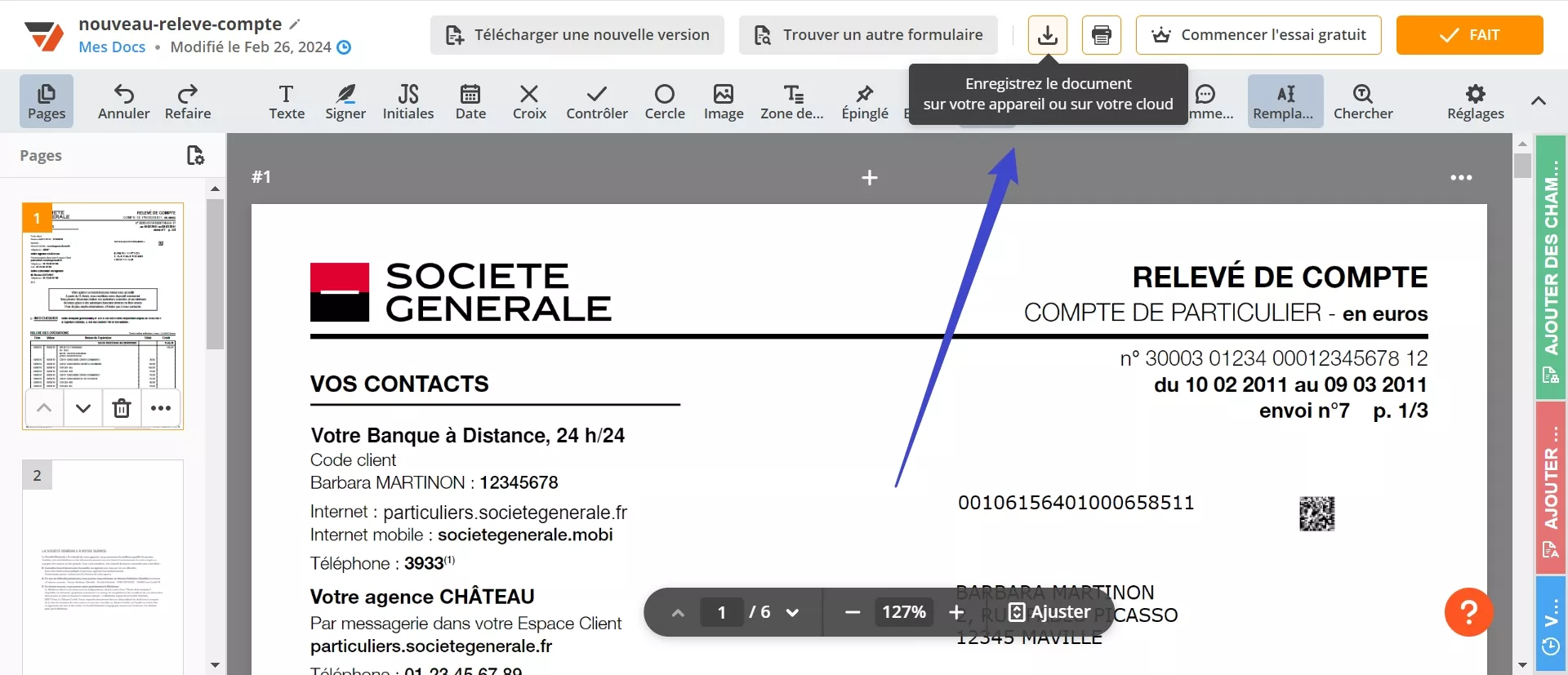Click Télécharger une nouvelle version button

pyautogui.click(x=577, y=35)
